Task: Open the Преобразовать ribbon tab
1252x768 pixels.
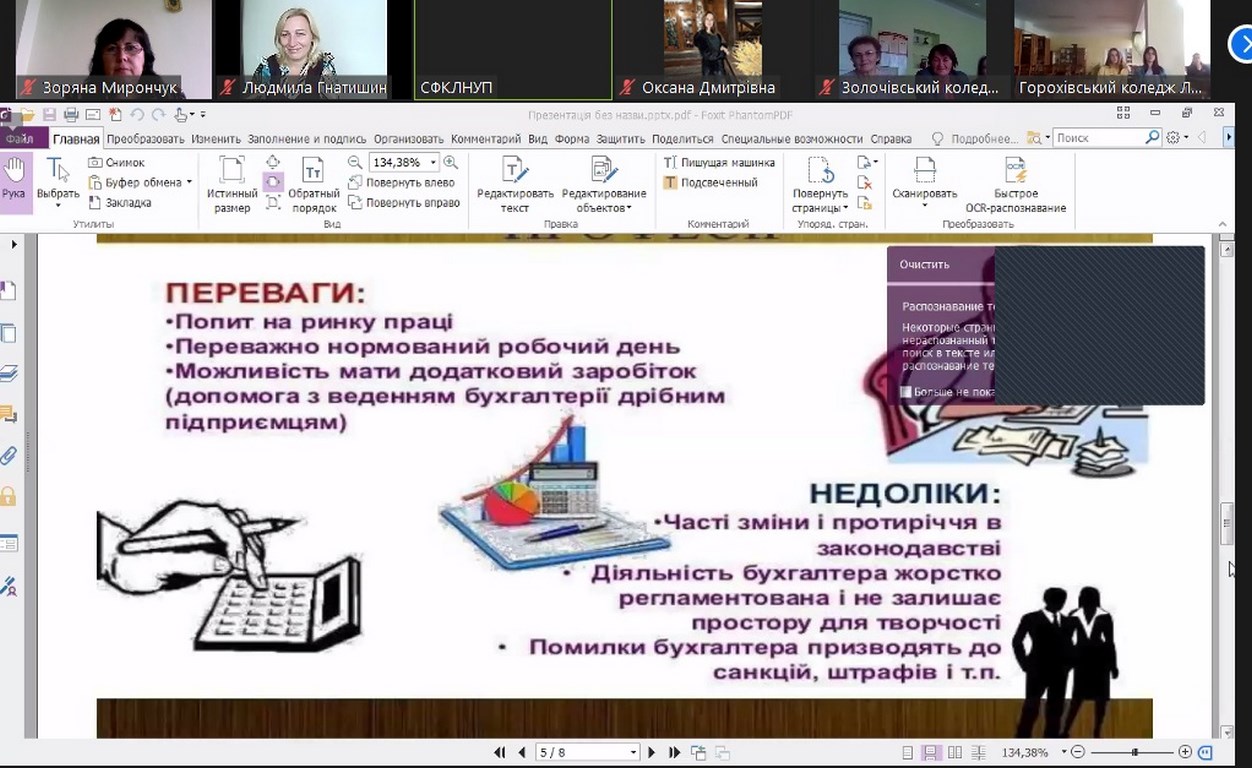Action: coord(145,139)
